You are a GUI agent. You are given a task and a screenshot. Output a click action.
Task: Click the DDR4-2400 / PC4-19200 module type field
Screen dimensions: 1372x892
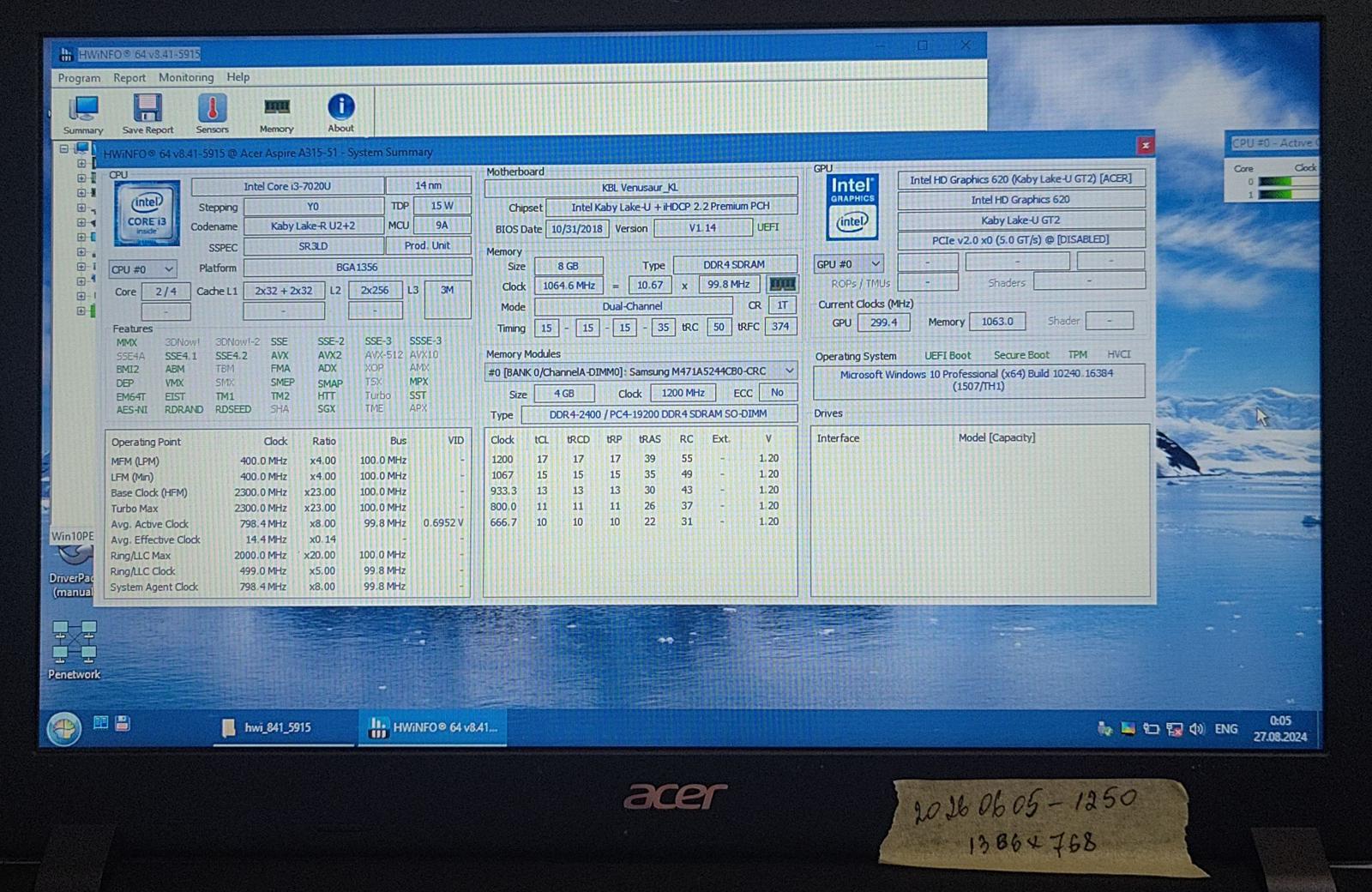(x=658, y=414)
